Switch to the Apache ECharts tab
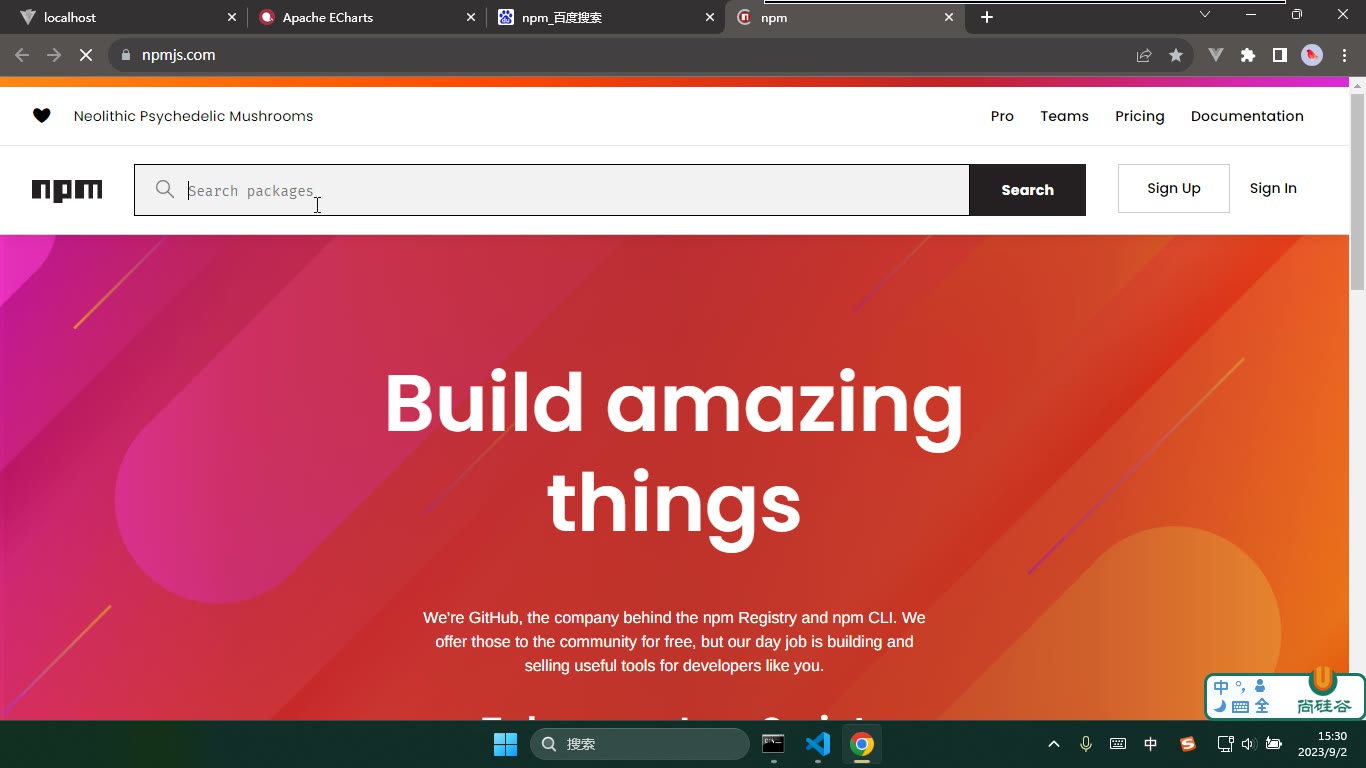This screenshot has width=1366, height=768. click(366, 17)
